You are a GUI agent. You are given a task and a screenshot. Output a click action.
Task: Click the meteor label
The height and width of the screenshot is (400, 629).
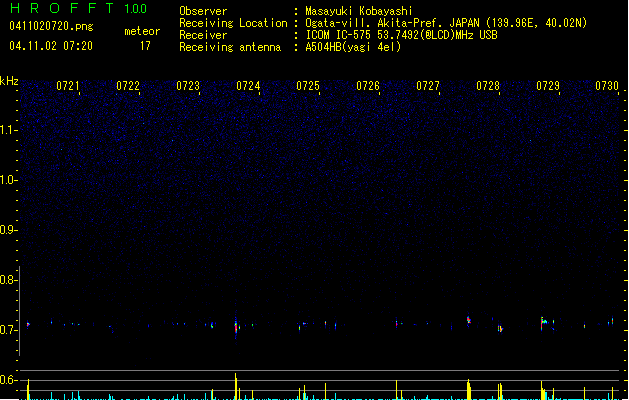[142, 31]
